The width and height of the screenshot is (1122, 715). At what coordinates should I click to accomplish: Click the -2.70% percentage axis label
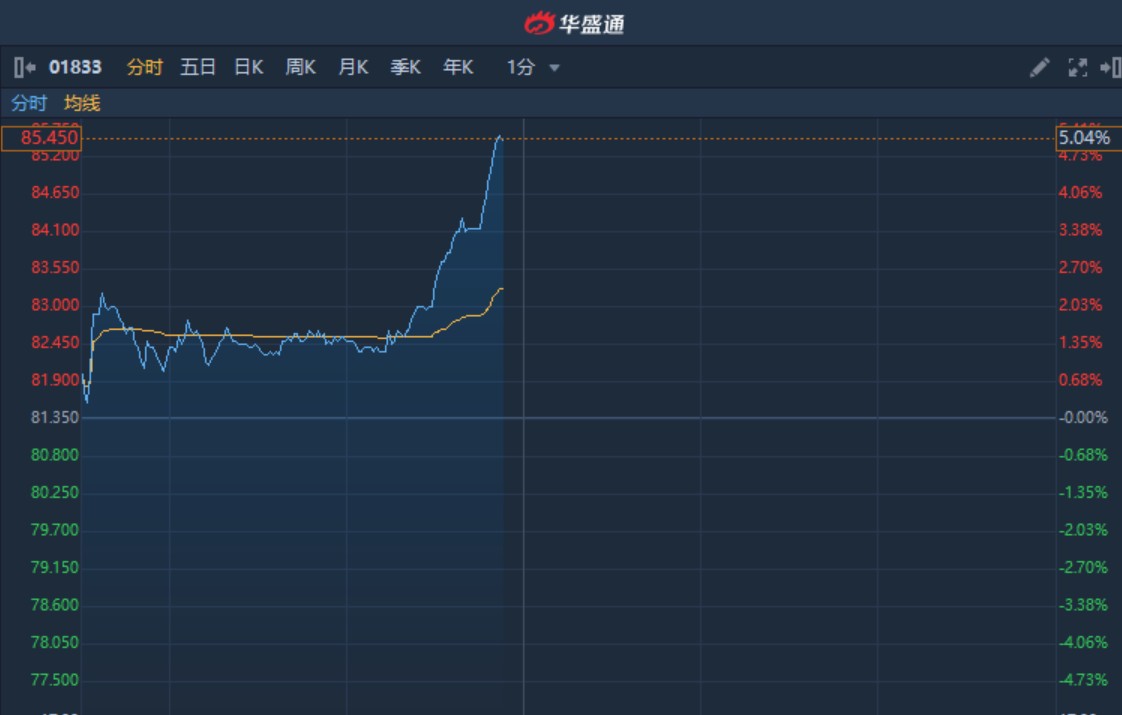click(1083, 568)
